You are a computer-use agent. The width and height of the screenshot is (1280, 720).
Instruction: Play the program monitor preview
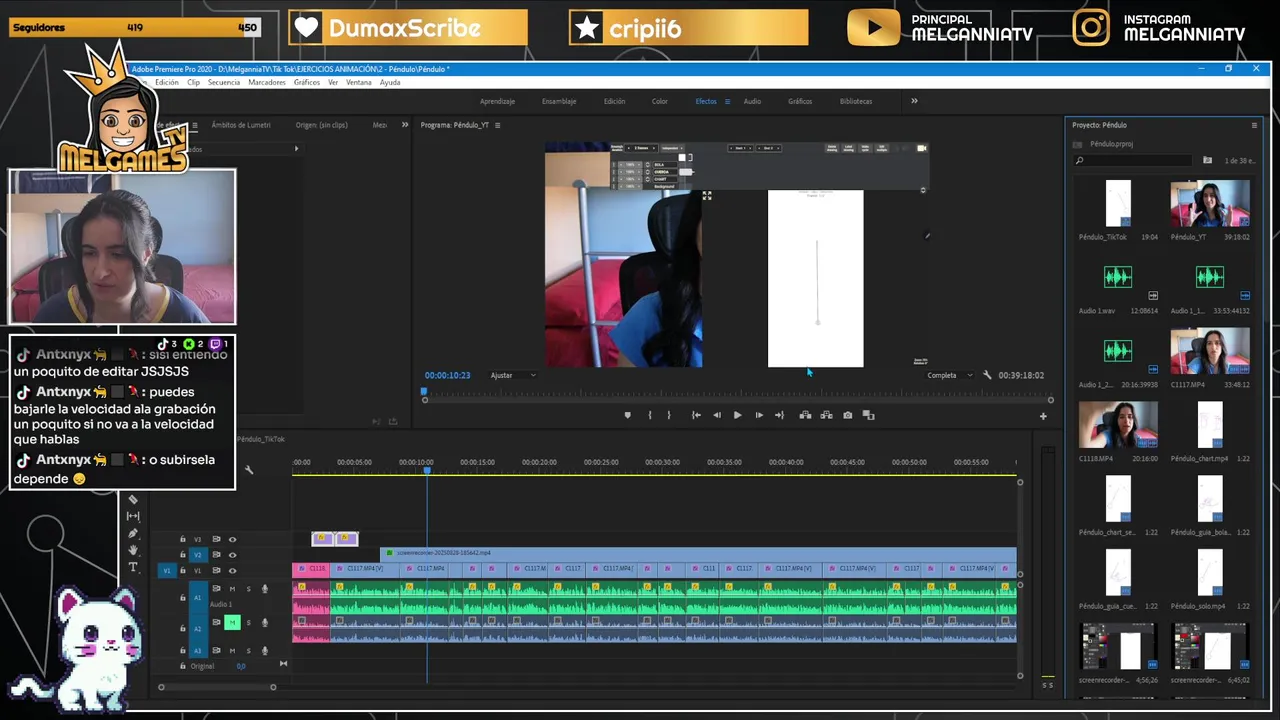[x=737, y=415]
